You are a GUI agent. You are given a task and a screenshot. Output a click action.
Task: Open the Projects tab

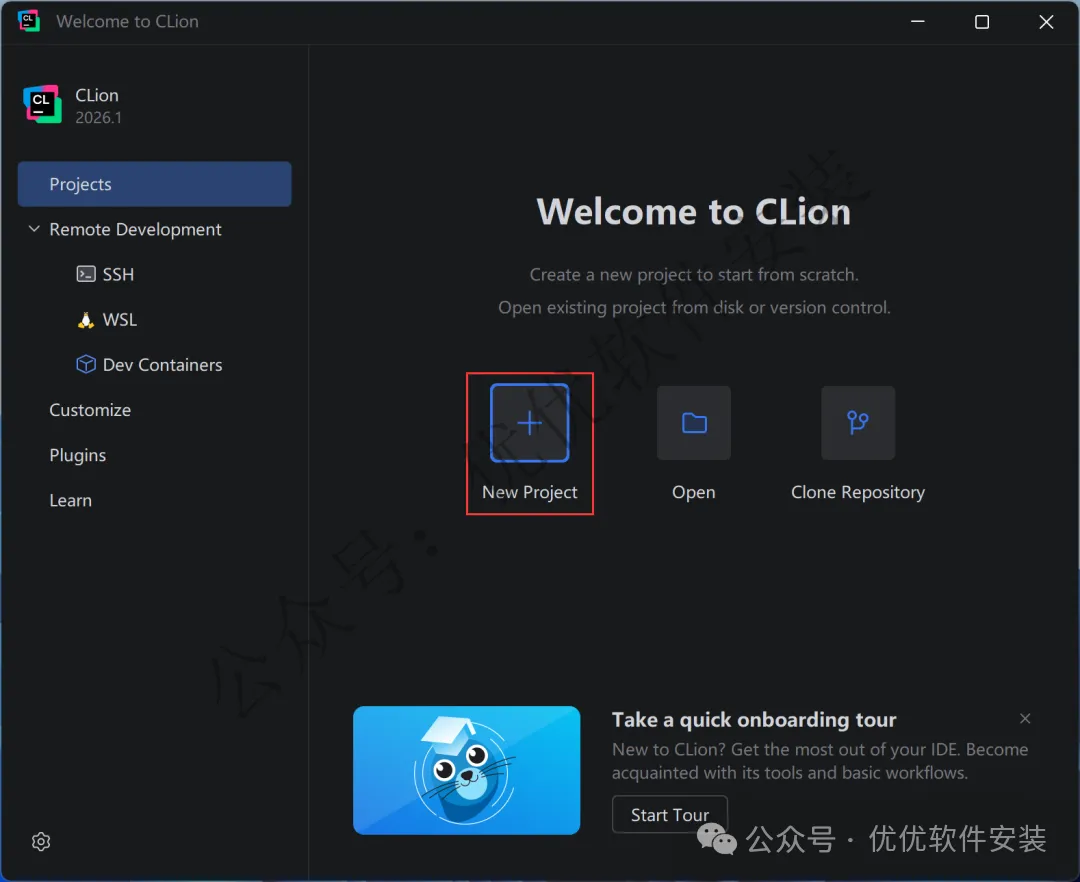coord(154,184)
